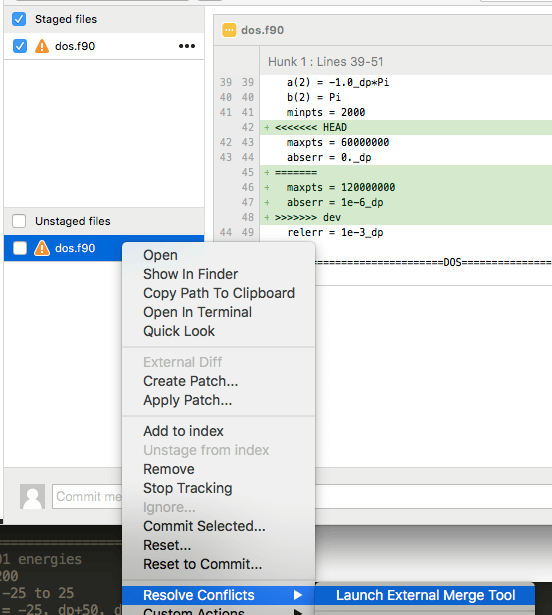The image size is (552, 615).
Task: Open the three-dot menu for staged dos.f90
Action: (187, 46)
